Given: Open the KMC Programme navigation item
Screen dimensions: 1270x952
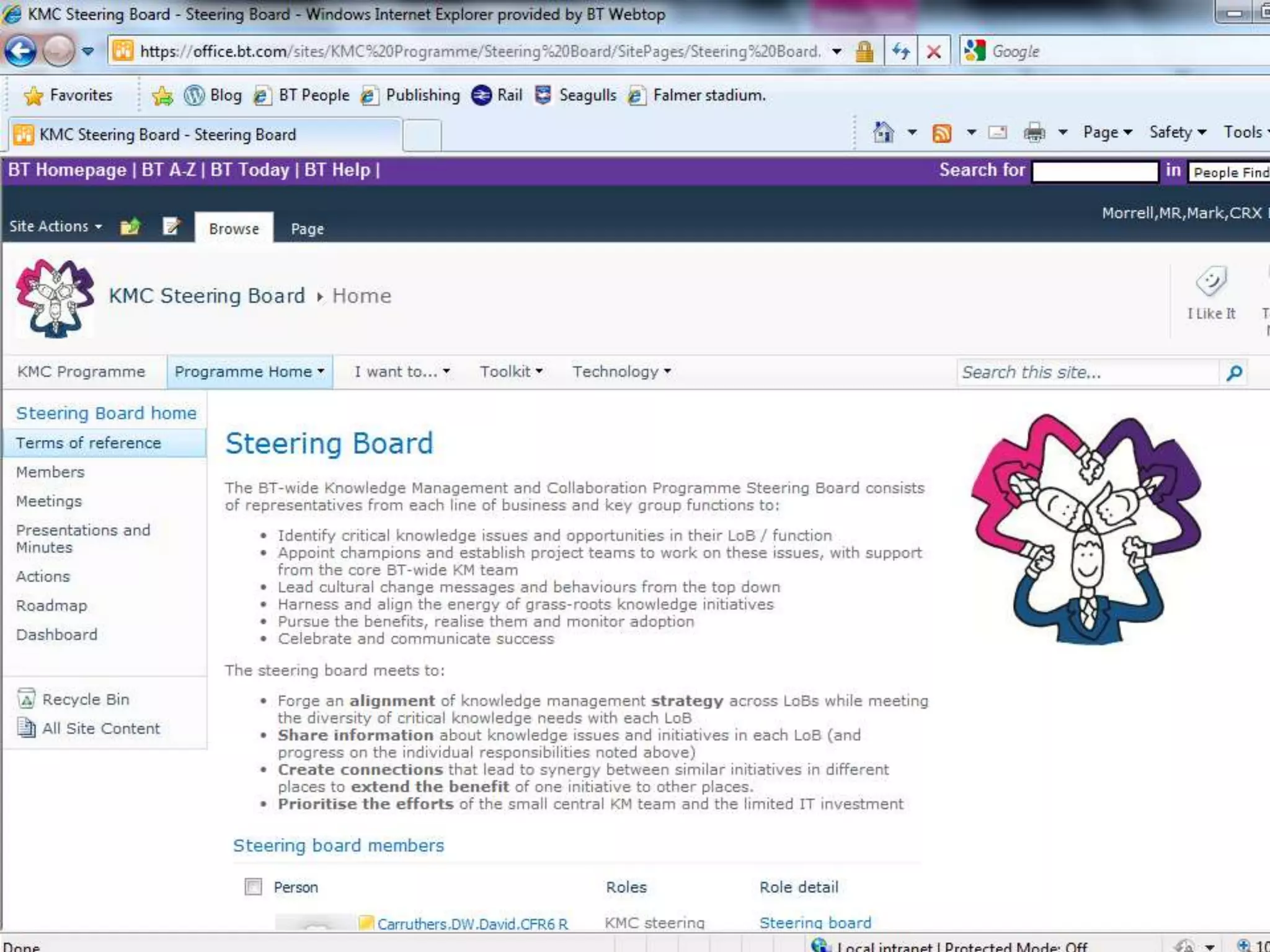Looking at the screenshot, I should tap(81, 372).
